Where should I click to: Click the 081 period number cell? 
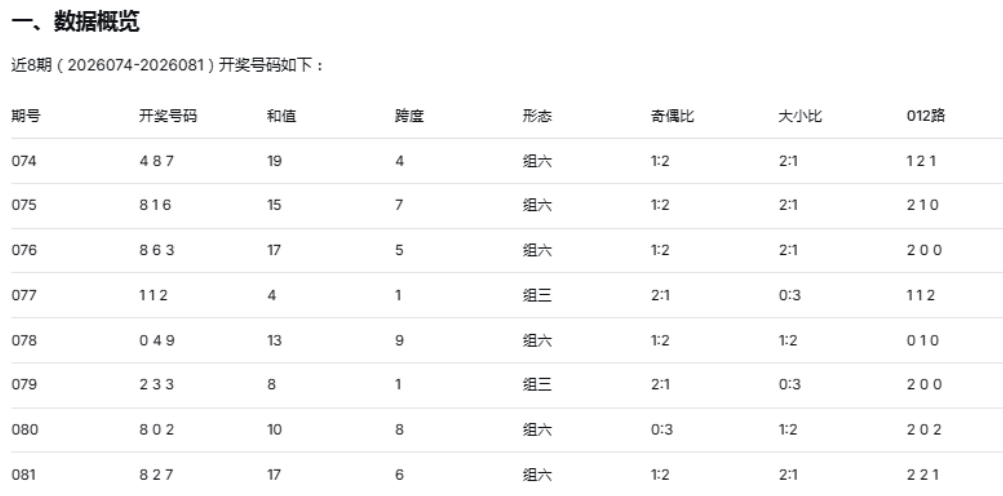23,476
